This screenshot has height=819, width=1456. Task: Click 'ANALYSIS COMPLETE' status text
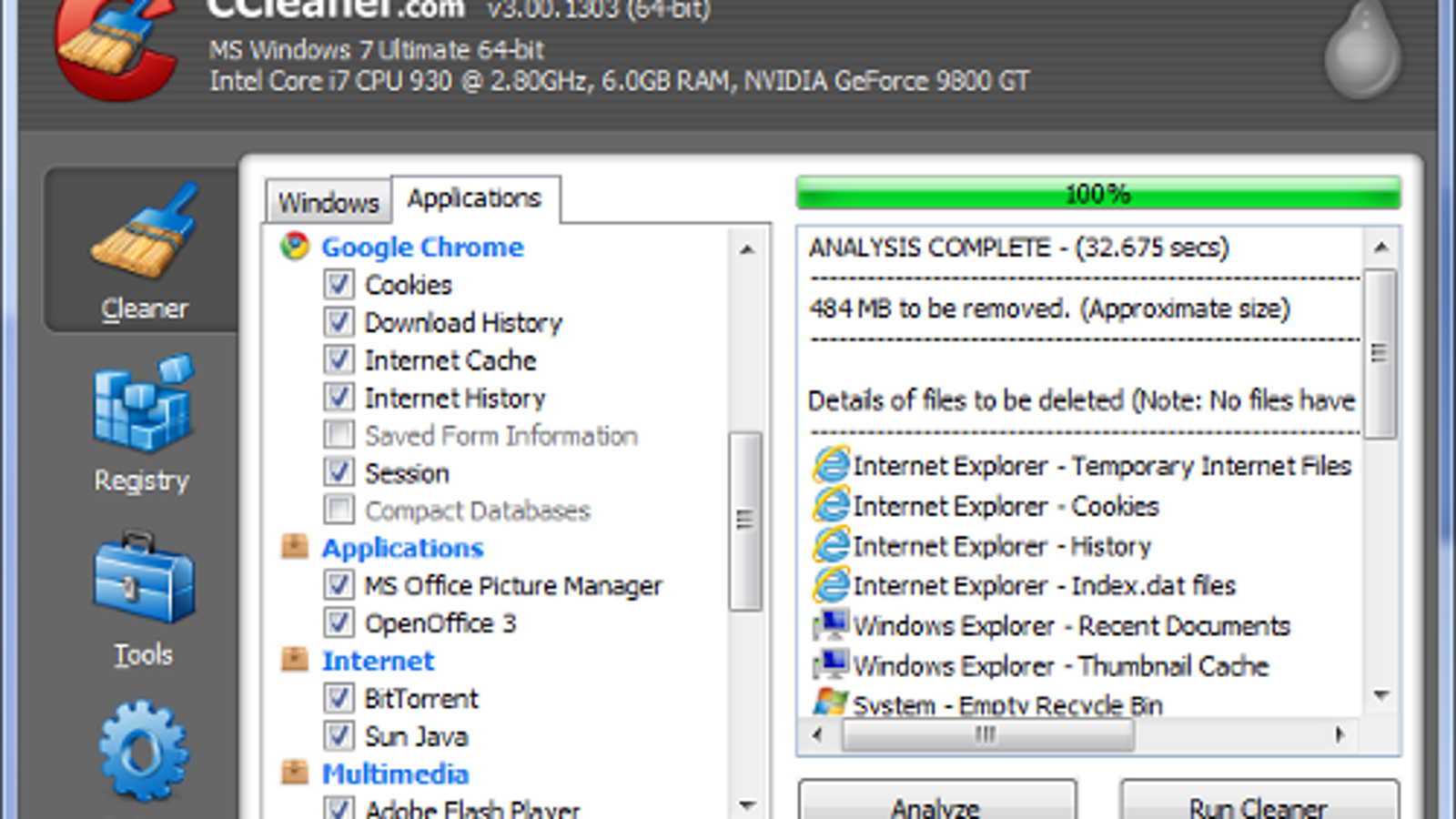click(929, 248)
